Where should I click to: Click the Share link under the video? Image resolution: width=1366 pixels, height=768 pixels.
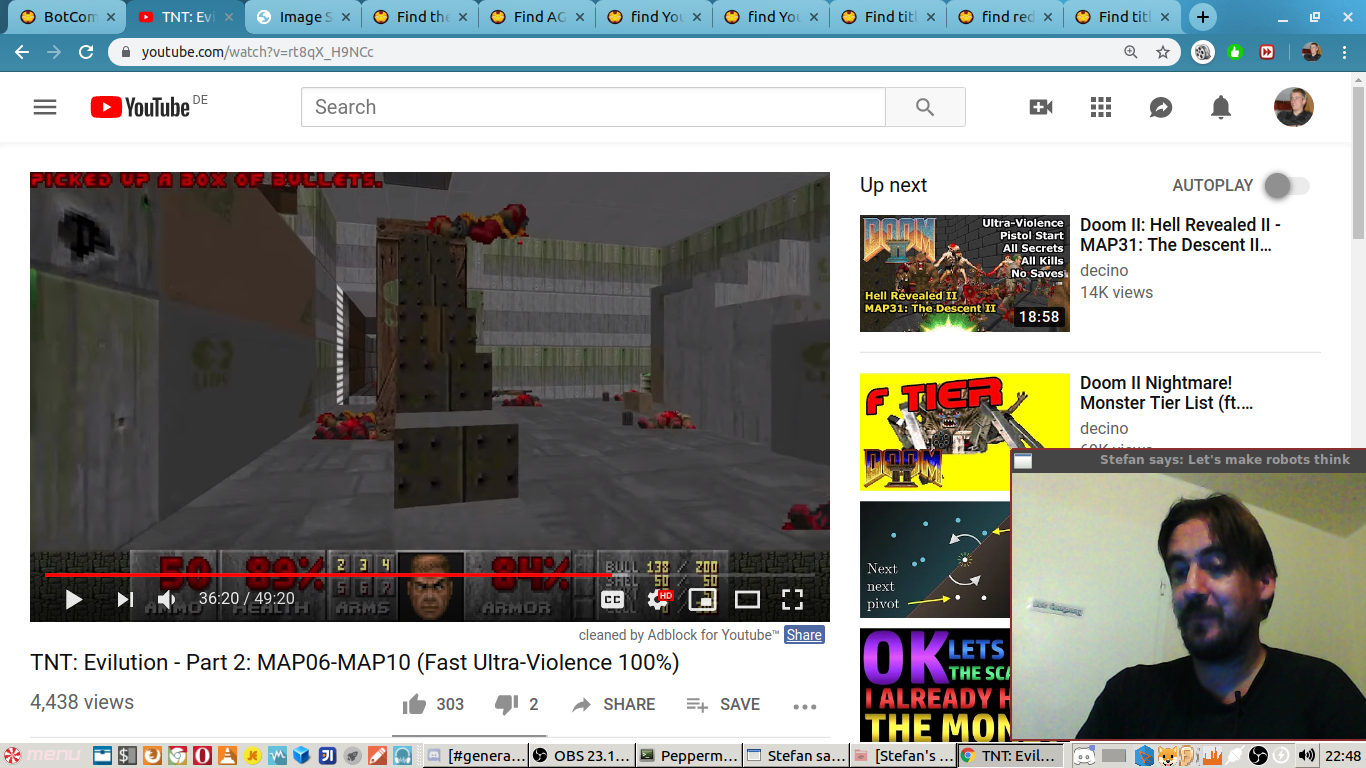point(804,635)
